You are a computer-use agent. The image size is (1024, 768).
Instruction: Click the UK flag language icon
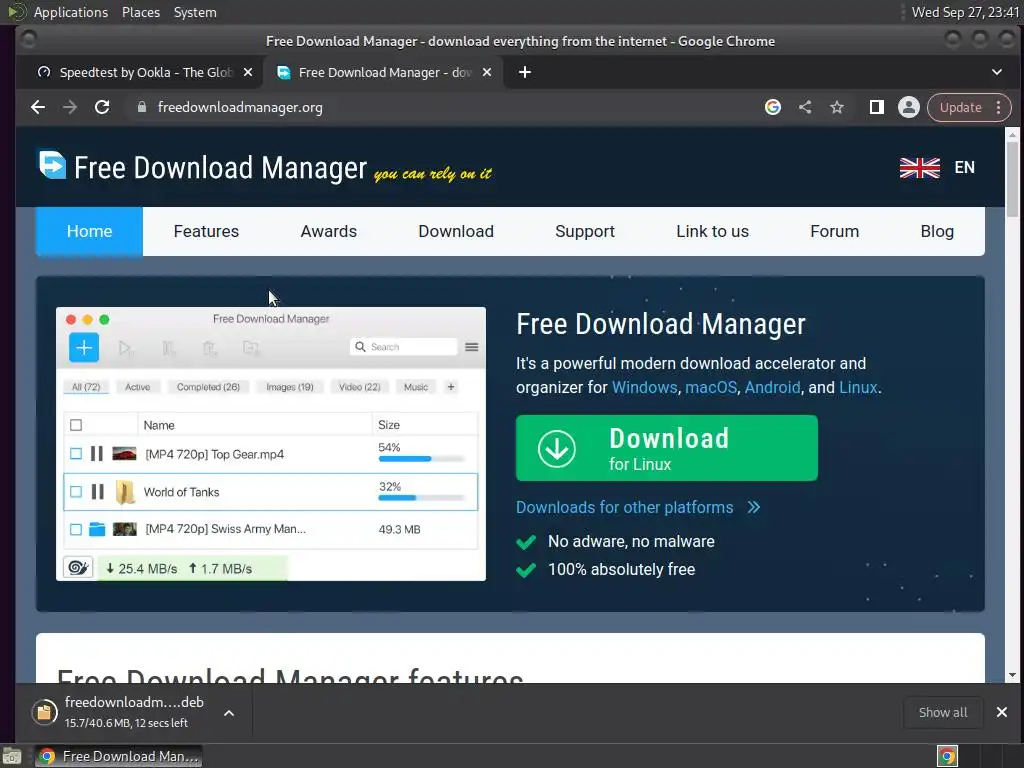tap(920, 168)
